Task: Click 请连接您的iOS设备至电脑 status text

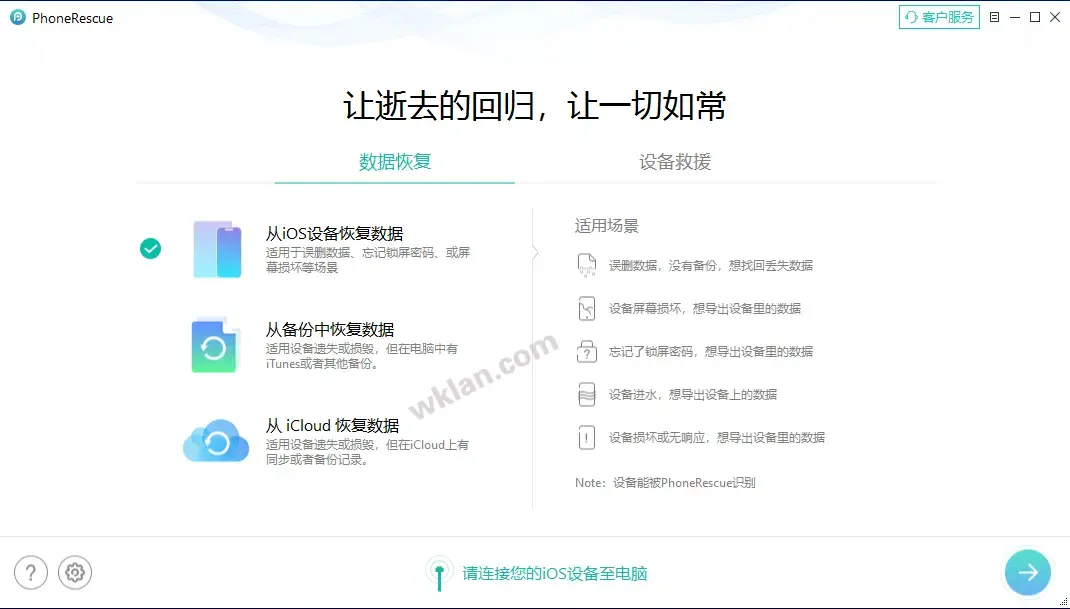Action: click(x=555, y=573)
